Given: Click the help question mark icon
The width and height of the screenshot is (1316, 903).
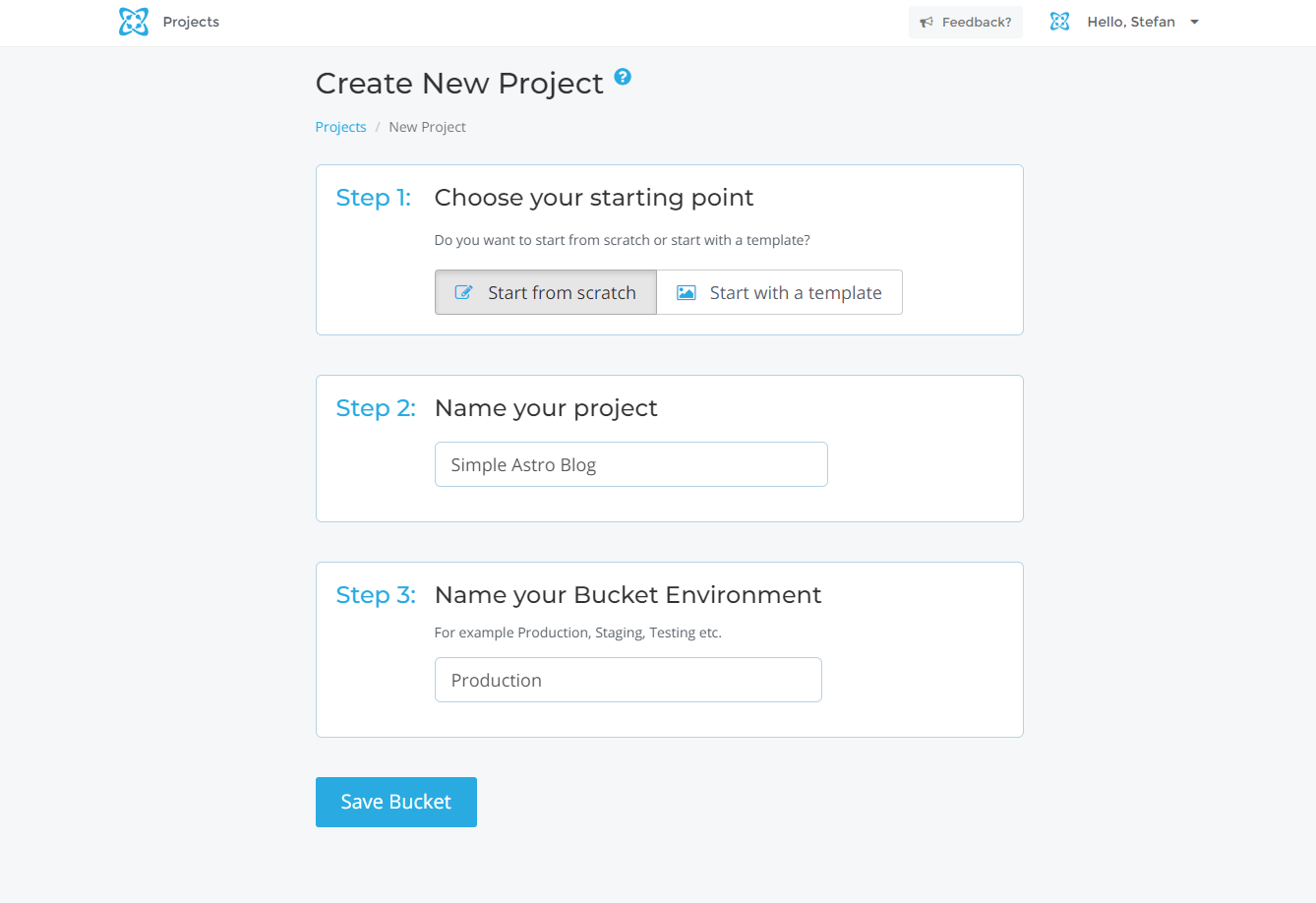Looking at the screenshot, I should [x=623, y=77].
